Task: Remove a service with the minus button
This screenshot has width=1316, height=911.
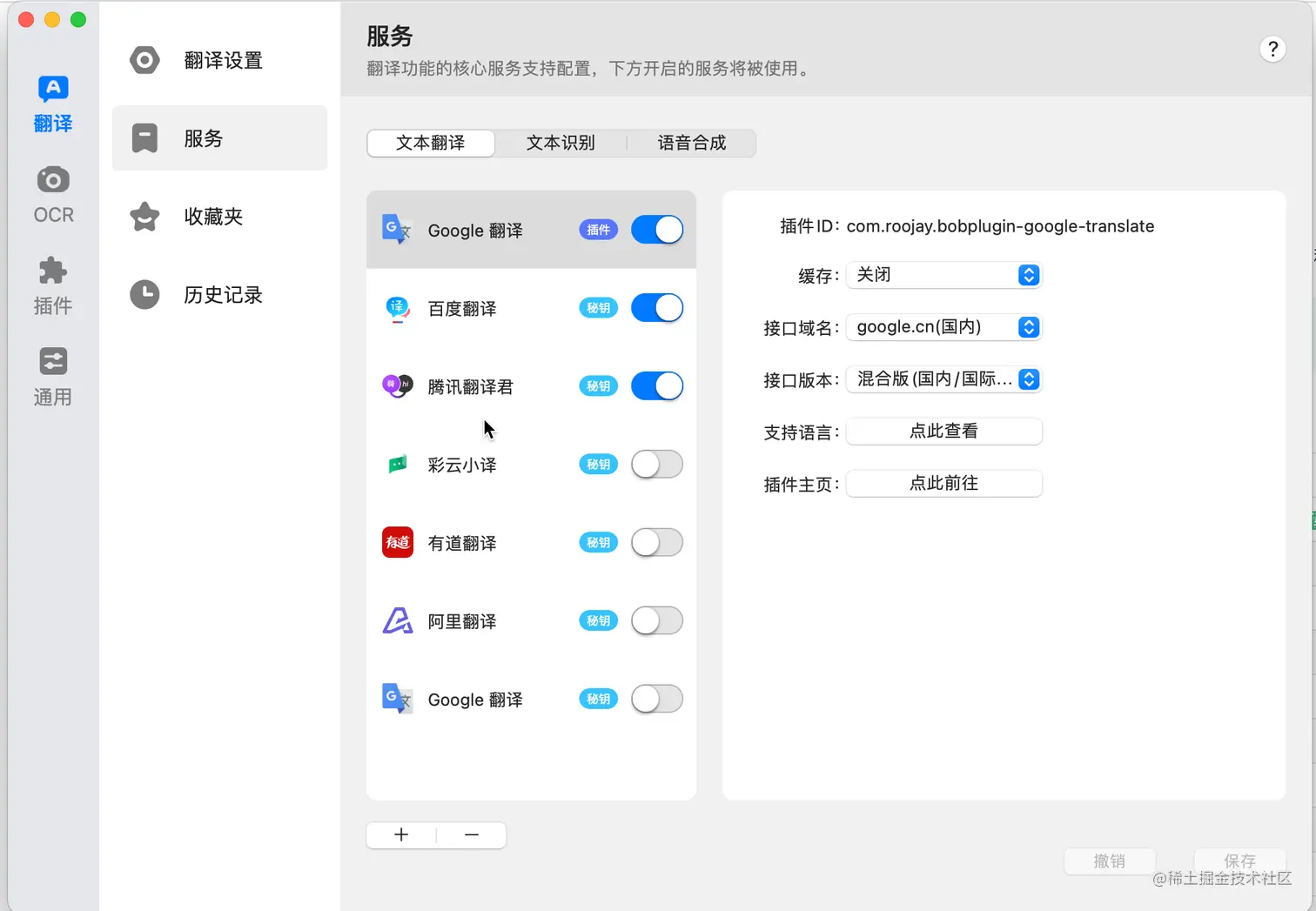Action: tap(472, 834)
